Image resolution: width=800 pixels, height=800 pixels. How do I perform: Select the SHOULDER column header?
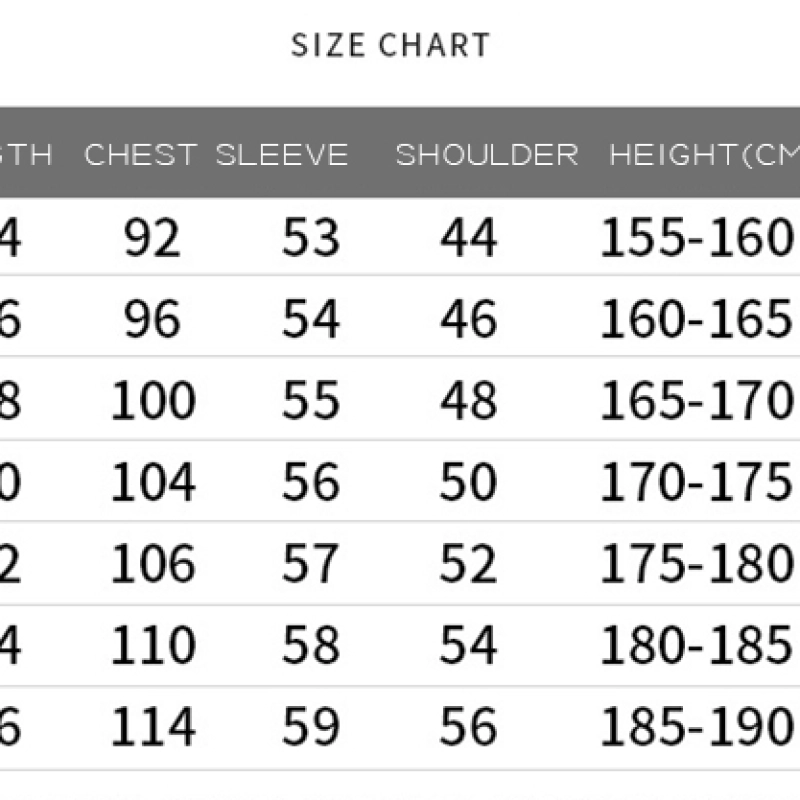(487, 155)
